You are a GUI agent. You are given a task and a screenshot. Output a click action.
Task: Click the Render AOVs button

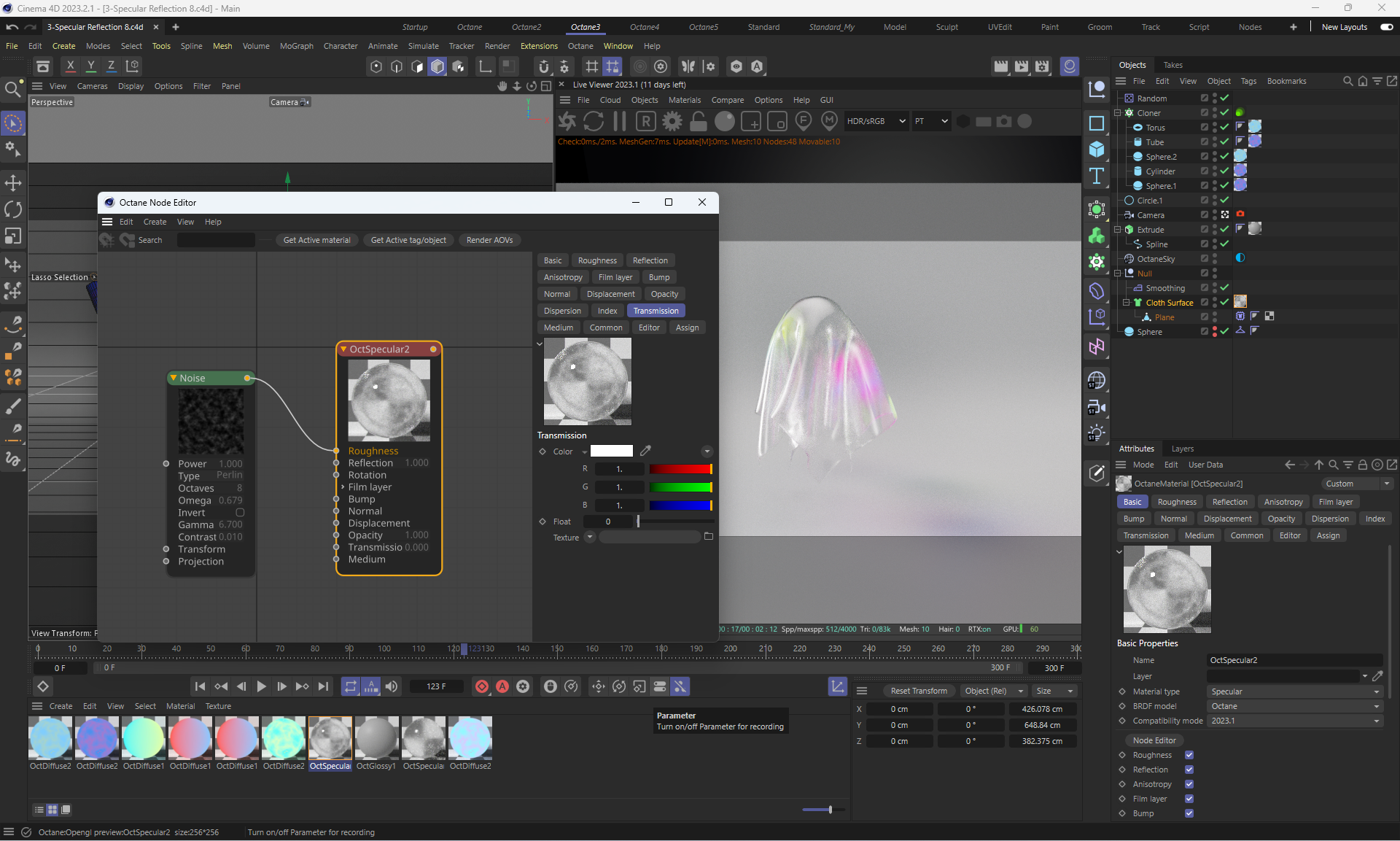pos(489,240)
